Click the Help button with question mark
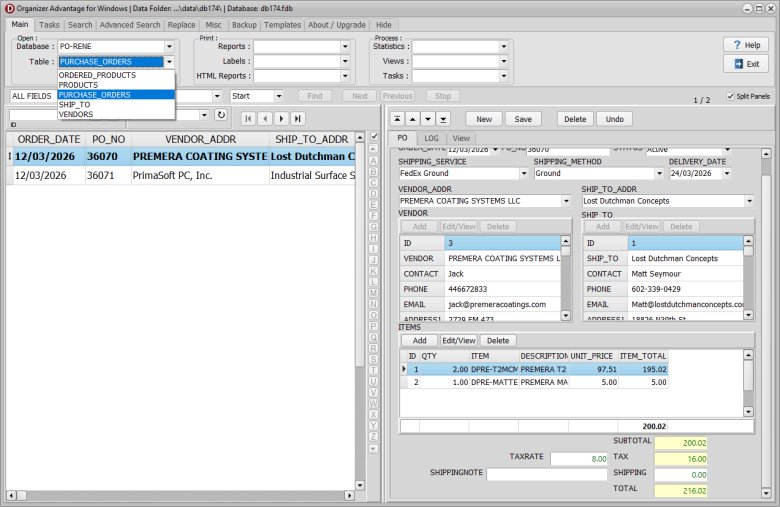The height and width of the screenshot is (507, 780). (x=746, y=45)
